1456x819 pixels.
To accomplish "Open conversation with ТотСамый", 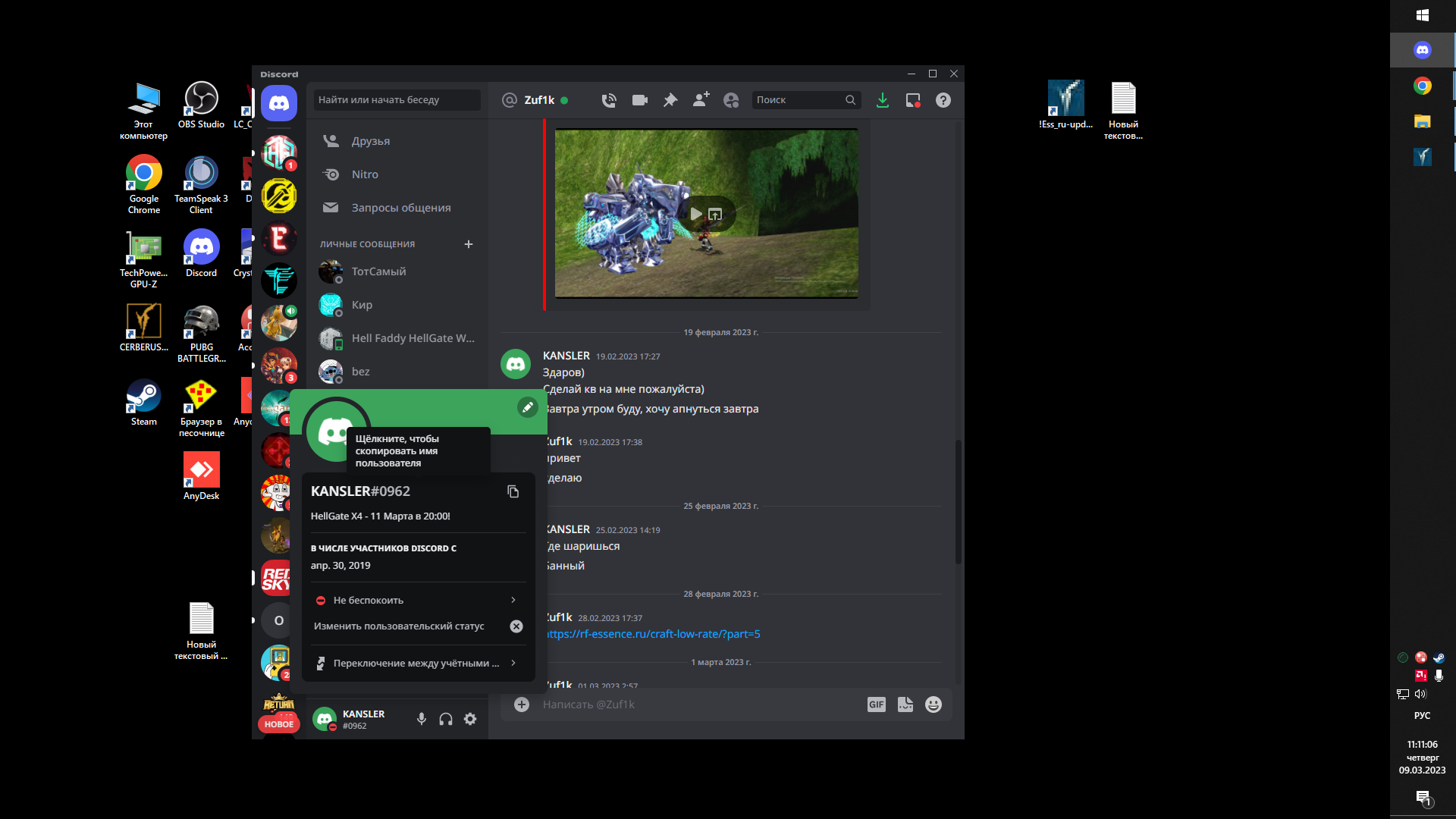I will (x=397, y=271).
